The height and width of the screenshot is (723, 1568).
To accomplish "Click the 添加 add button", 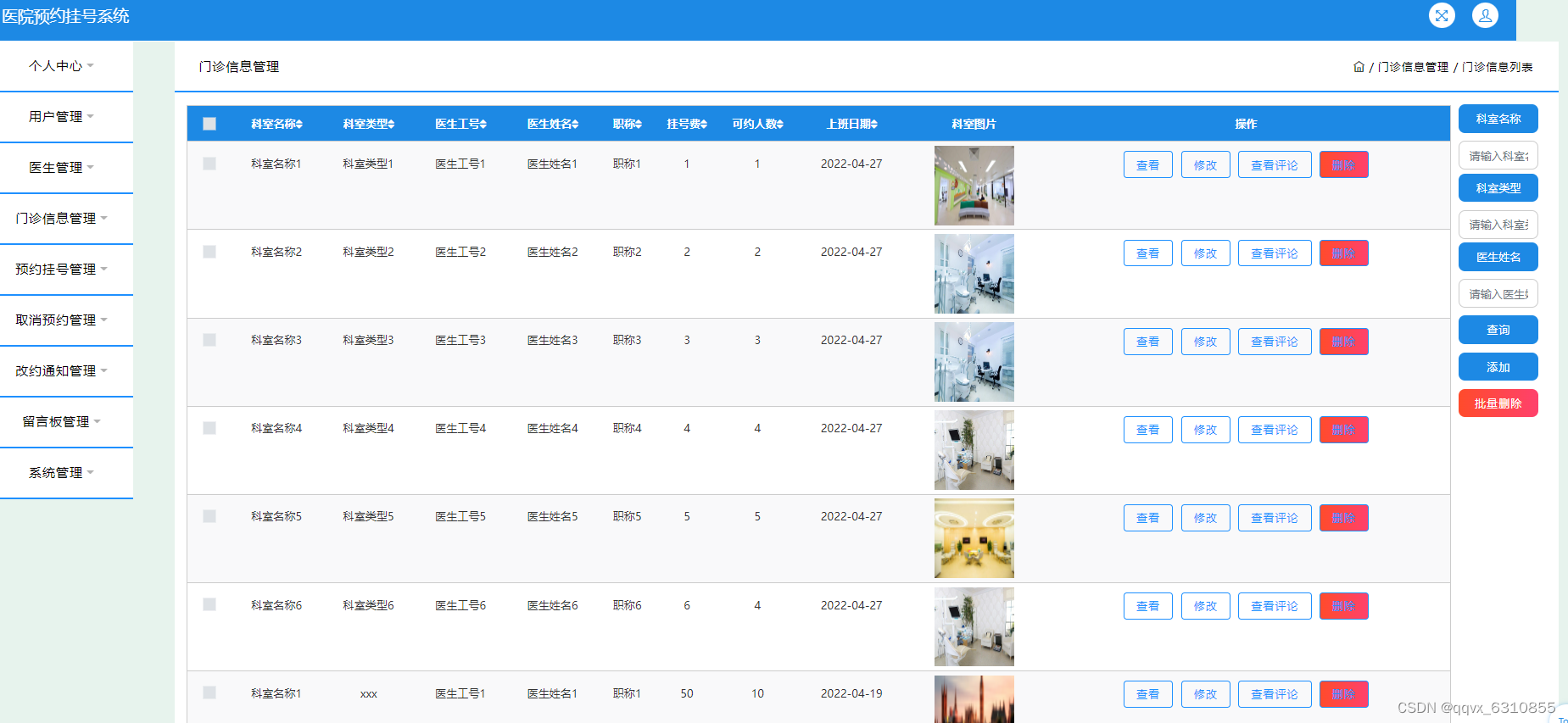I will 1498,367.
